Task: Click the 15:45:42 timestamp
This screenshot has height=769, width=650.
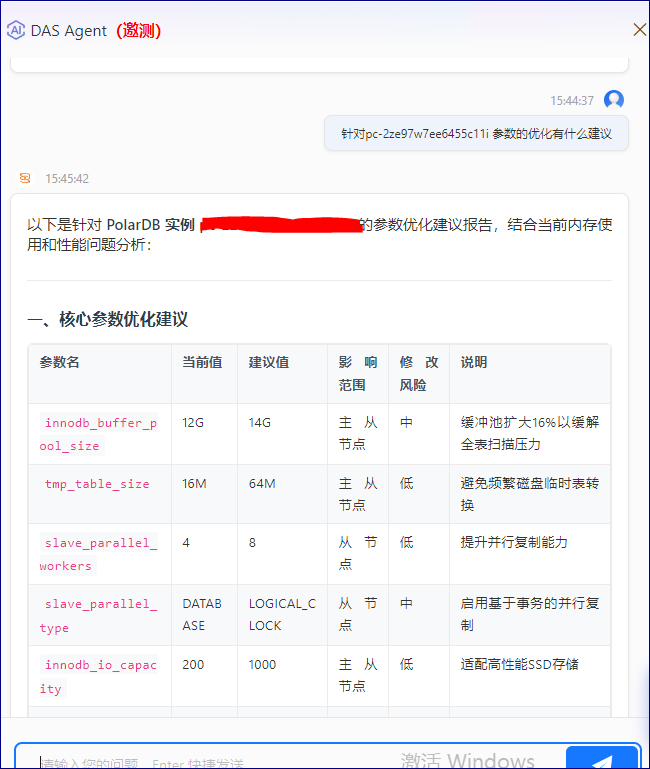Action: [x=67, y=179]
